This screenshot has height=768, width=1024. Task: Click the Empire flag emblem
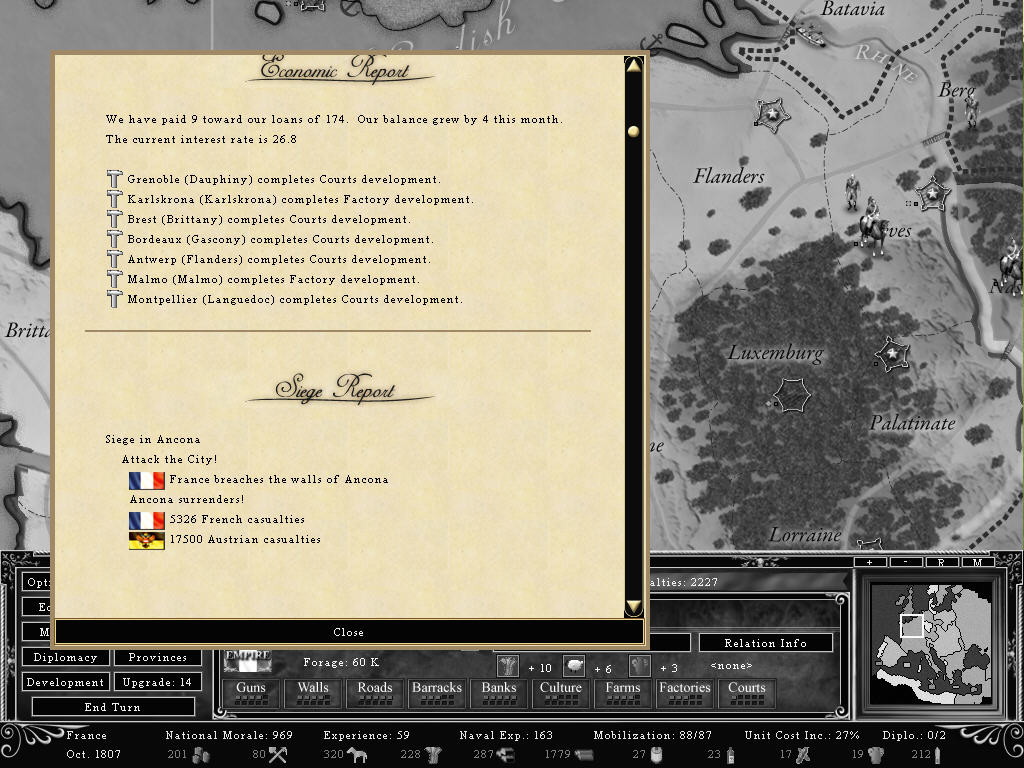[x=248, y=662]
